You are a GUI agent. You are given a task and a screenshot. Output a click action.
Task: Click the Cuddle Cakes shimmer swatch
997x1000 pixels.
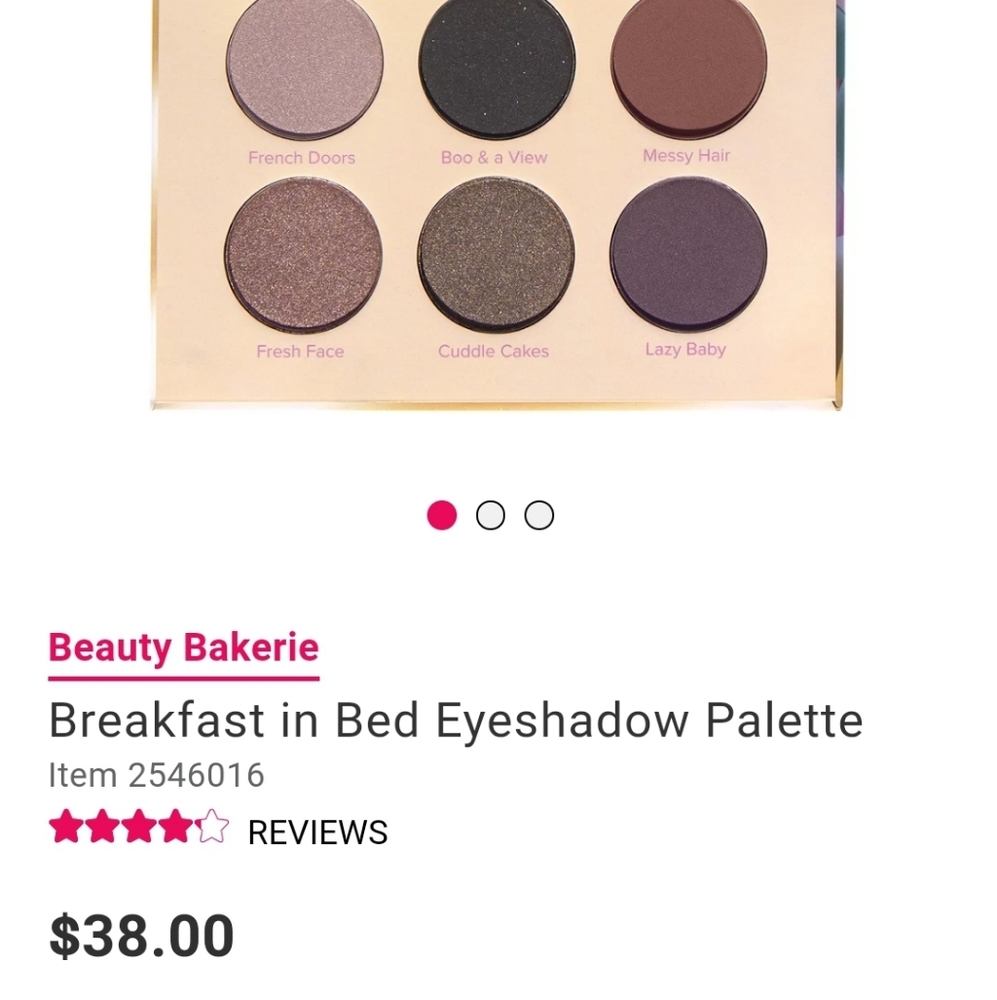click(492, 257)
